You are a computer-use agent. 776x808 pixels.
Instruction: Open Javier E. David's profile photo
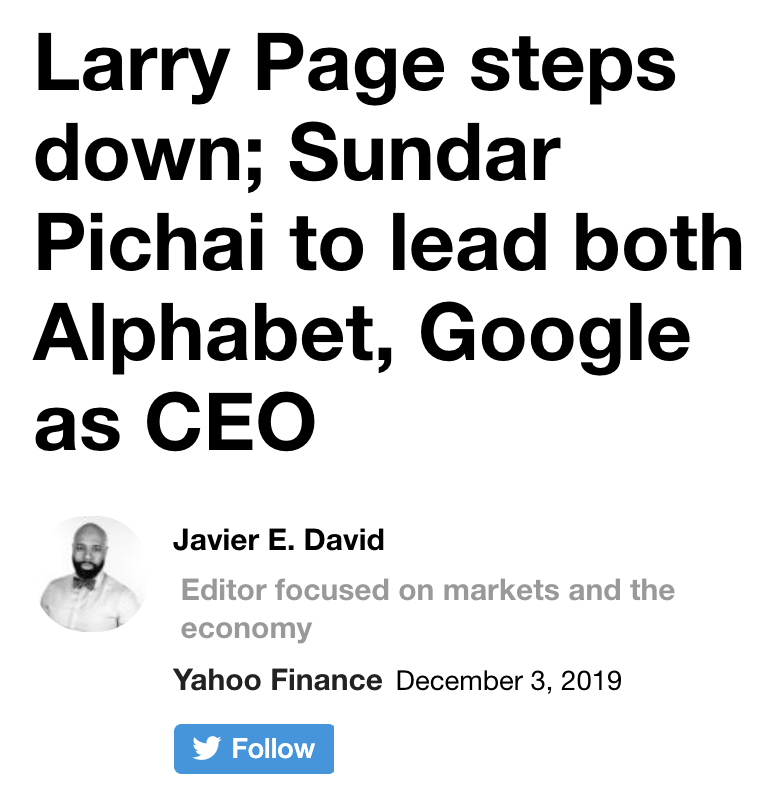click(x=92, y=574)
